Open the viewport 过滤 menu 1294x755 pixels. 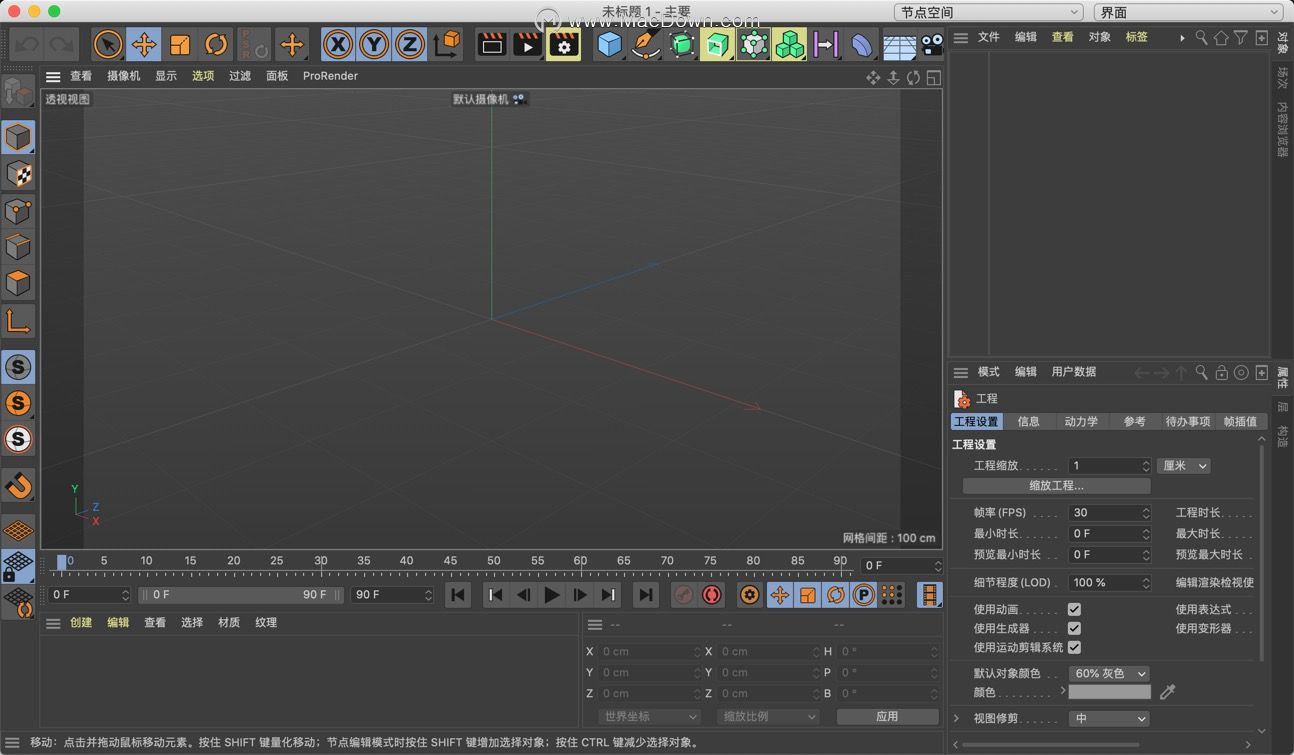240,76
